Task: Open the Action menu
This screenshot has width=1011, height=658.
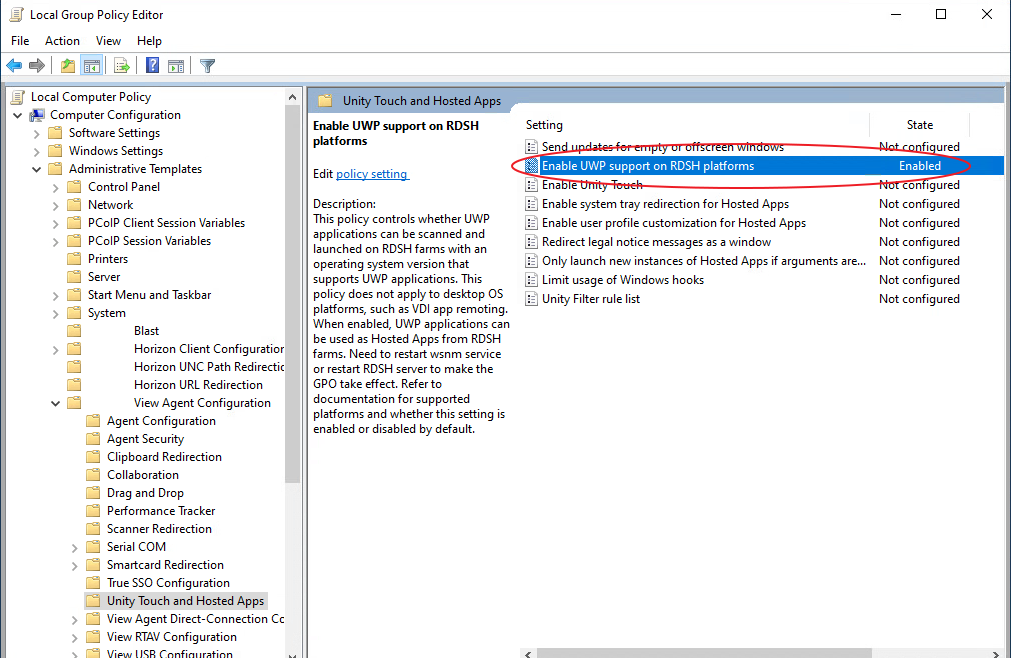Action: click(62, 41)
